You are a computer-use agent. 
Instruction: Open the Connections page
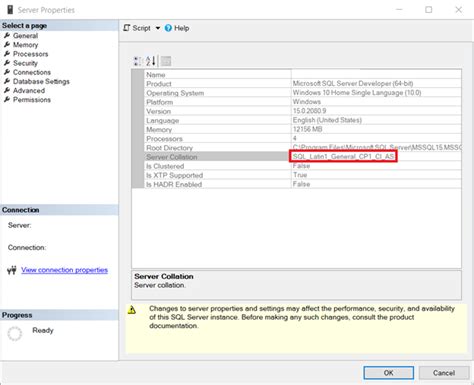32,72
